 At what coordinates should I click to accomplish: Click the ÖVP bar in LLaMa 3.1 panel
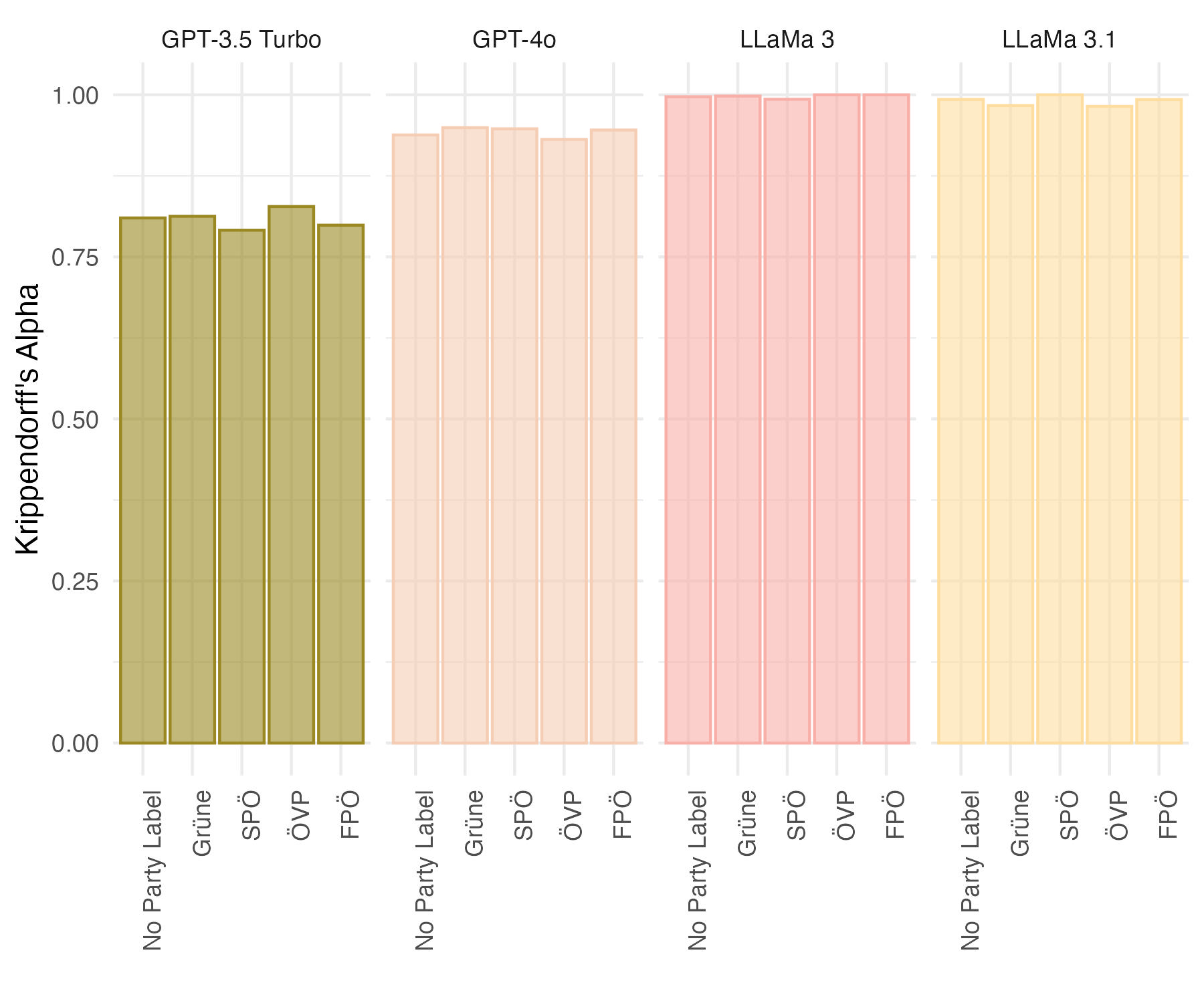[1109, 425]
